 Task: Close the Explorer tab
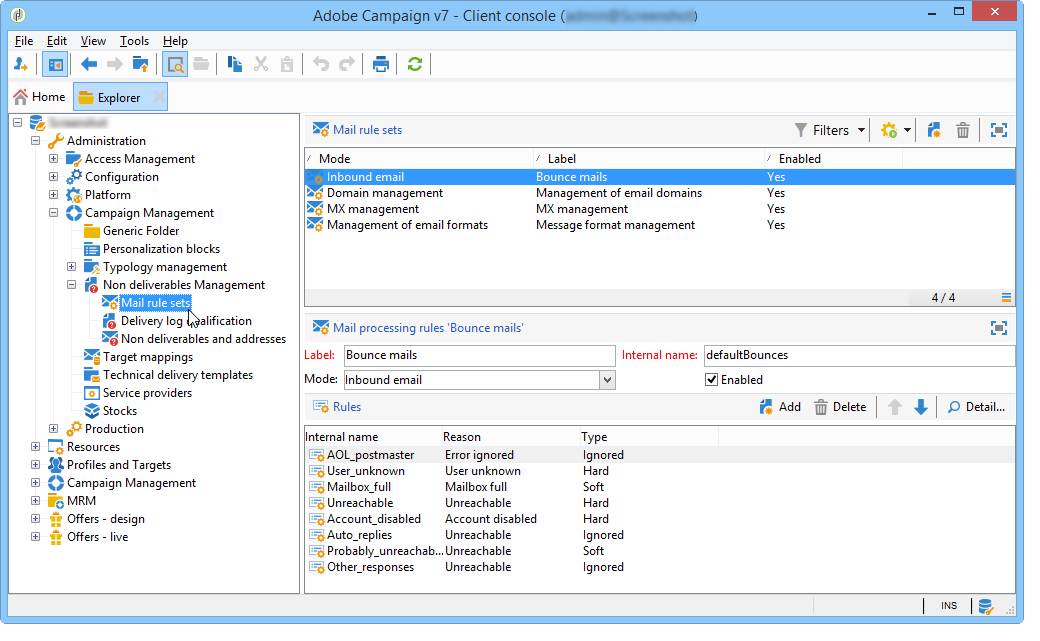[x=159, y=97]
